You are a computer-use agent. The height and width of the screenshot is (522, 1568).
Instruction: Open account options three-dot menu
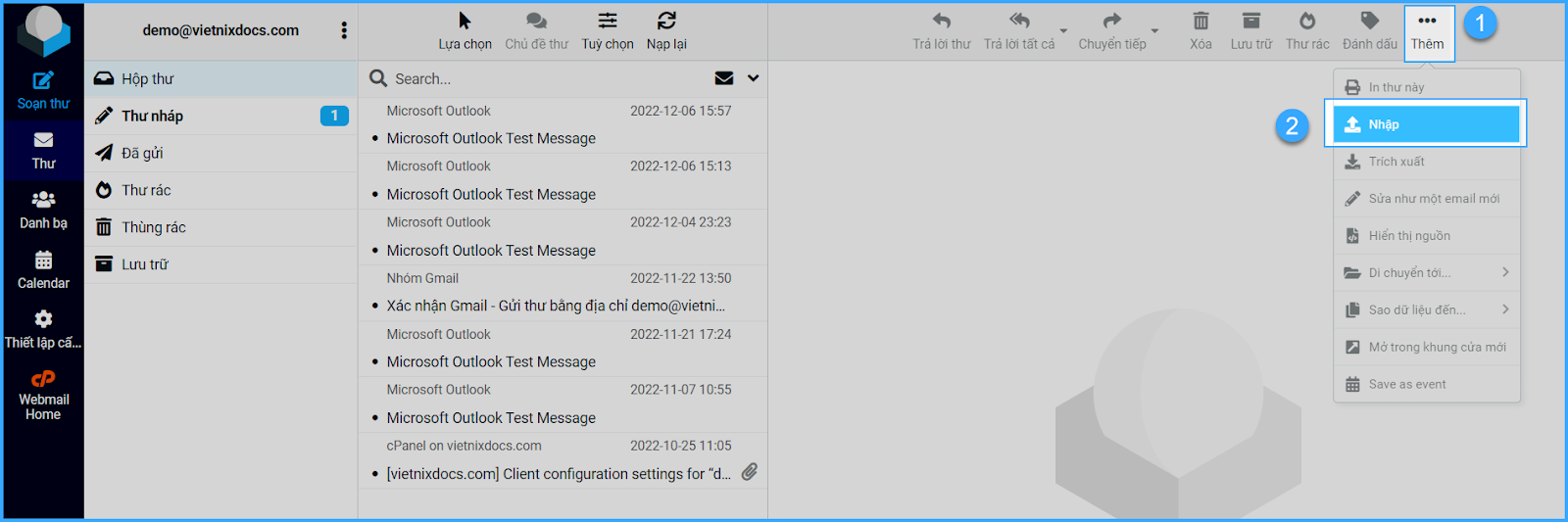pos(344,30)
